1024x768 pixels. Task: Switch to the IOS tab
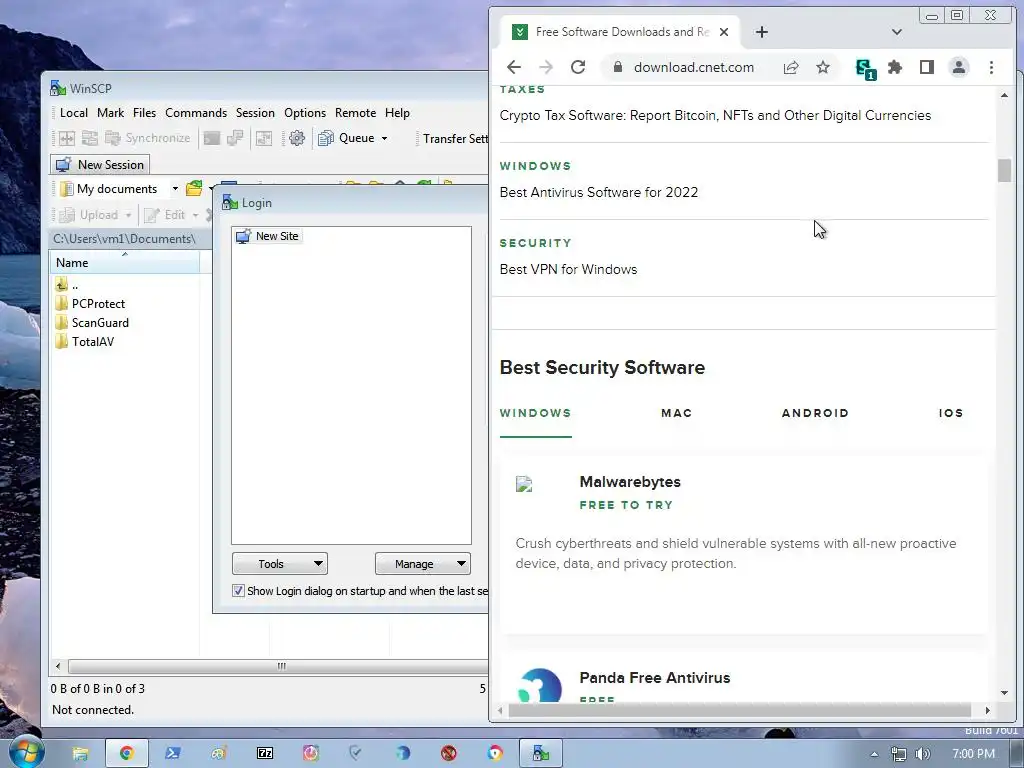(x=951, y=413)
